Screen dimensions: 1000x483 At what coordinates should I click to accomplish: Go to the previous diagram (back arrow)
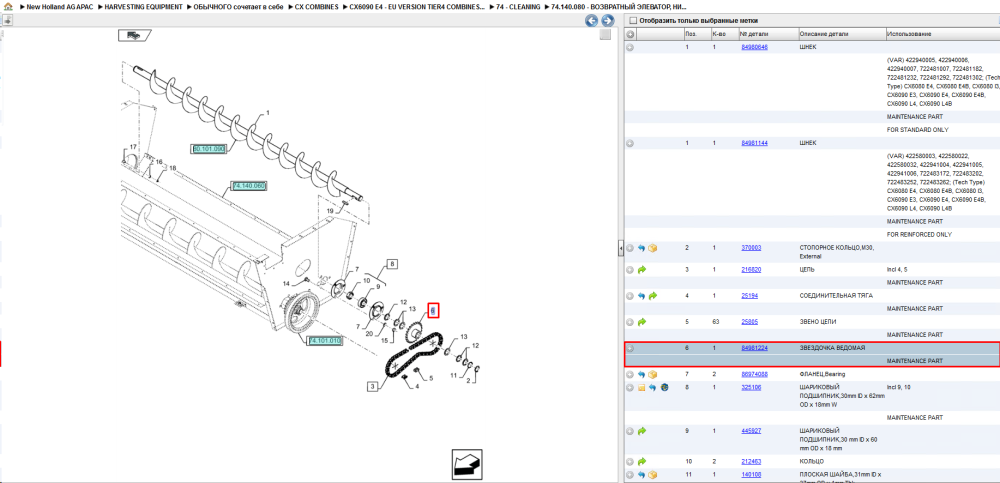coord(592,21)
